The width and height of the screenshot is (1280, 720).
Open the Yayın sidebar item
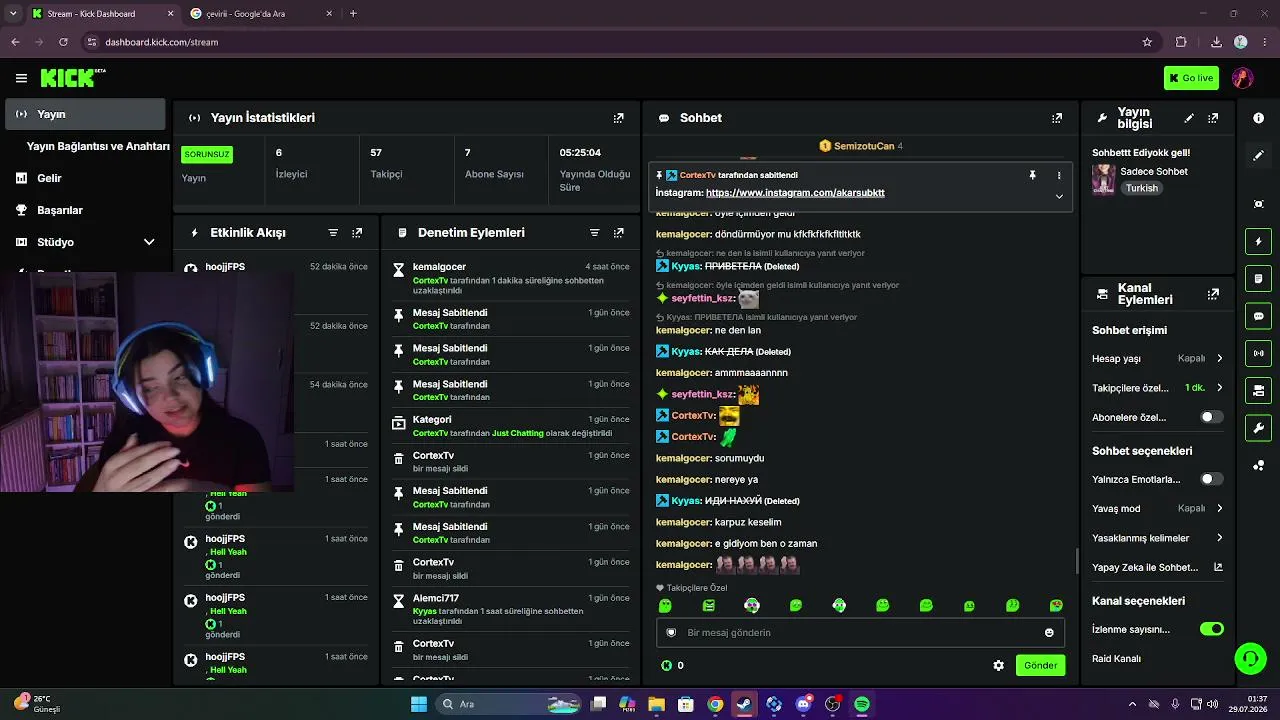[x=85, y=114]
